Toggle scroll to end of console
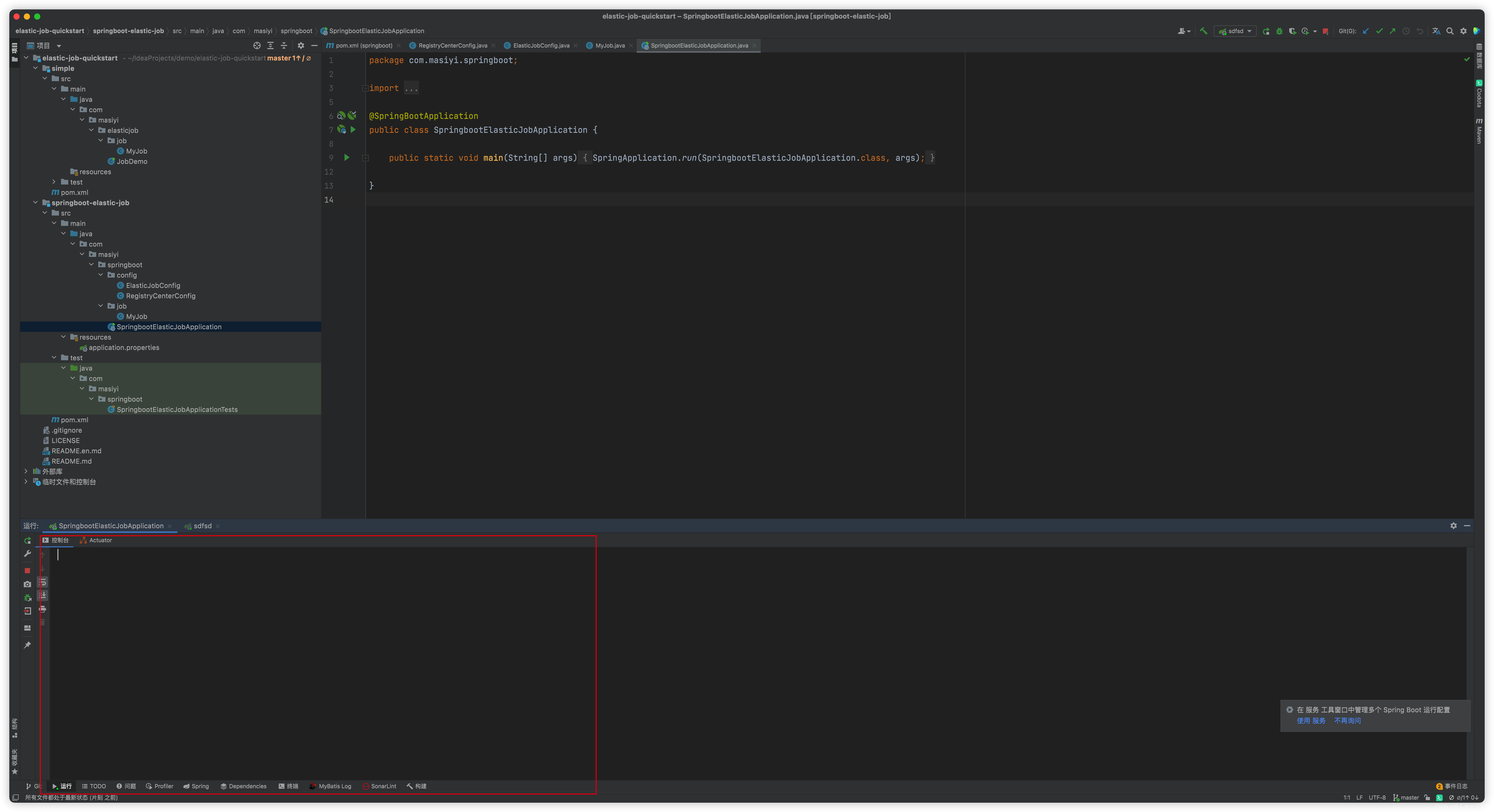The width and height of the screenshot is (1494, 812). (x=42, y=595)
